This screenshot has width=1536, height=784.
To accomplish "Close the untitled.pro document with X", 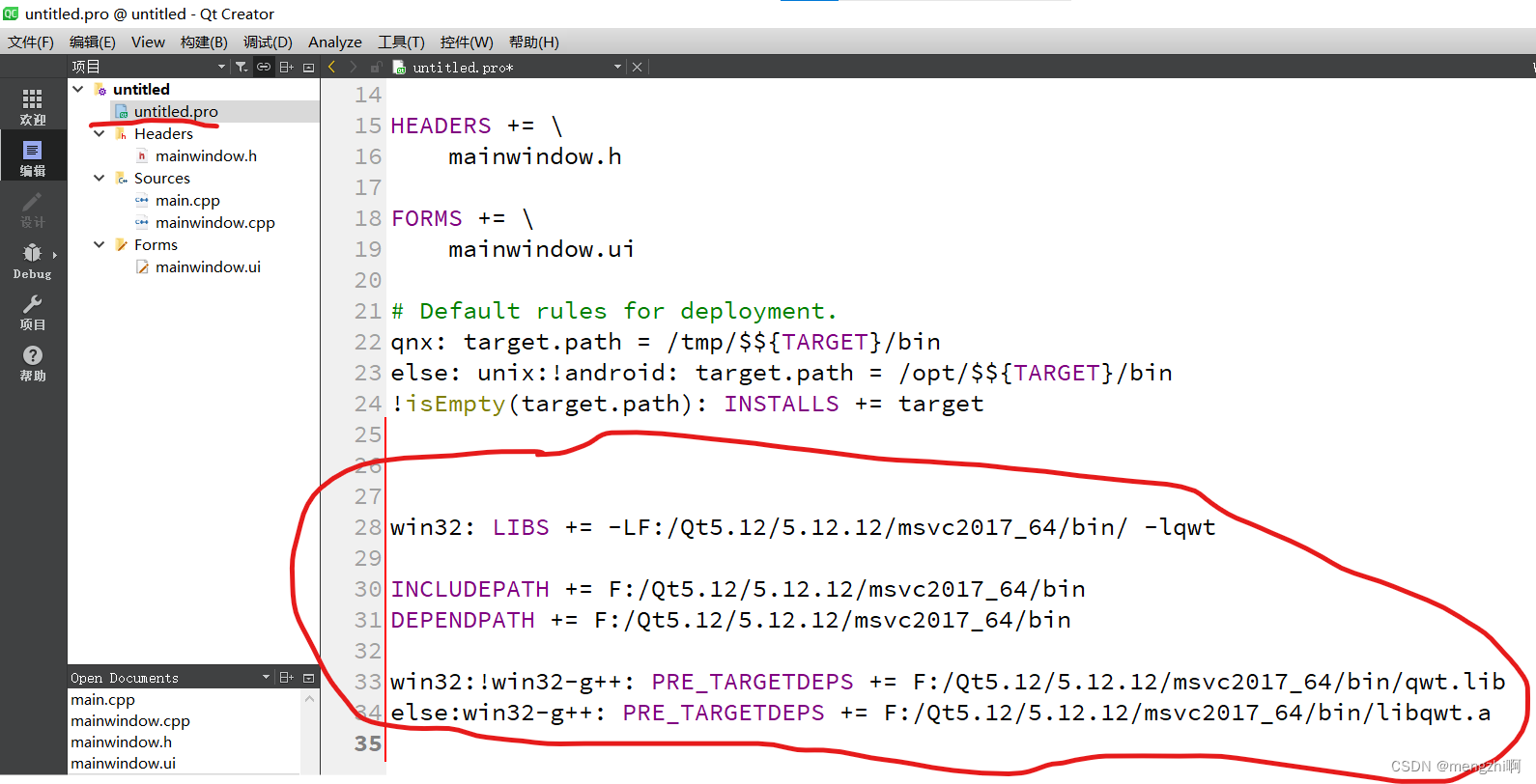I will (x=637, y=67).
